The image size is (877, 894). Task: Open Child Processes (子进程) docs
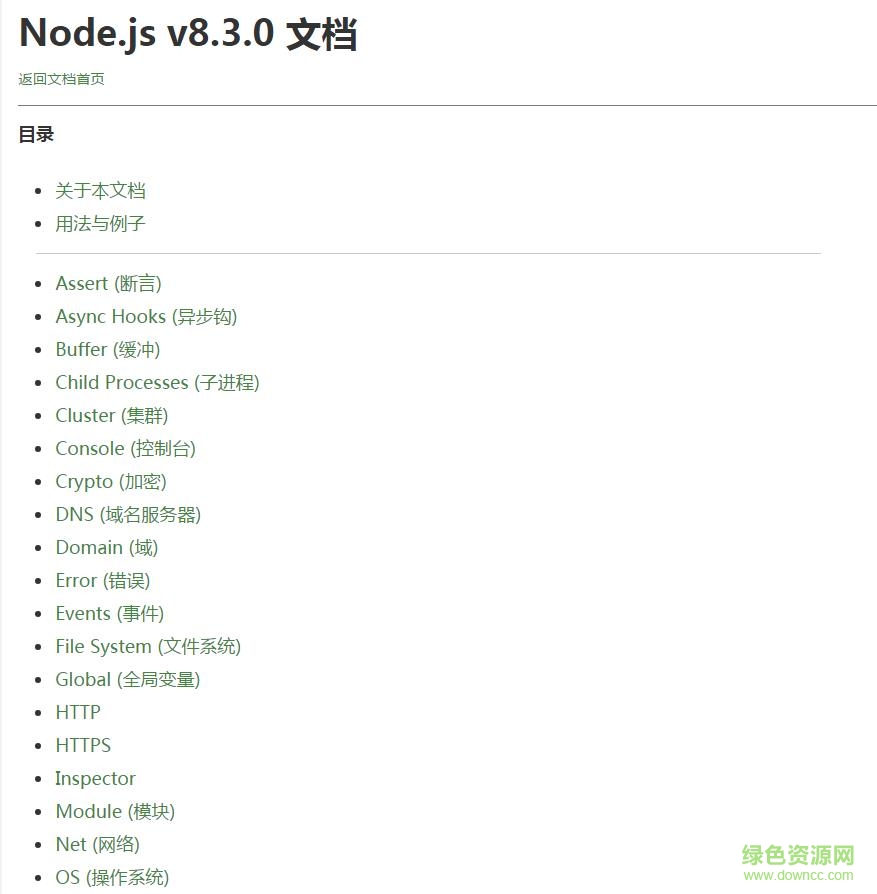point(157,383)
